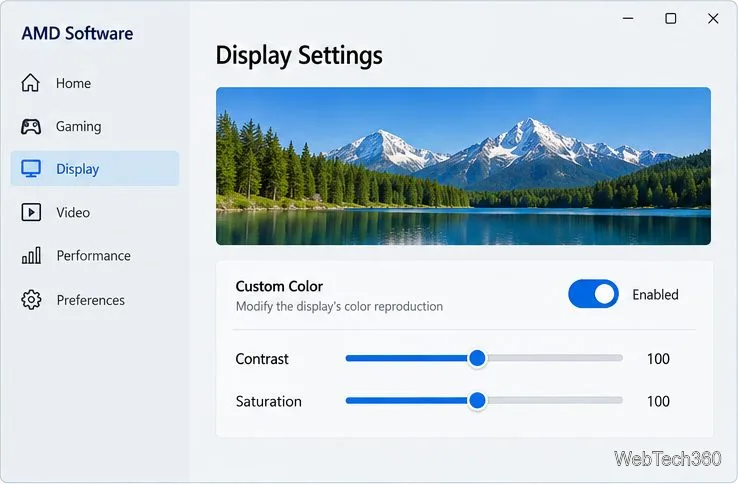
Task: Select the Display label in sidebar
Action: click(x=78, y=169)
